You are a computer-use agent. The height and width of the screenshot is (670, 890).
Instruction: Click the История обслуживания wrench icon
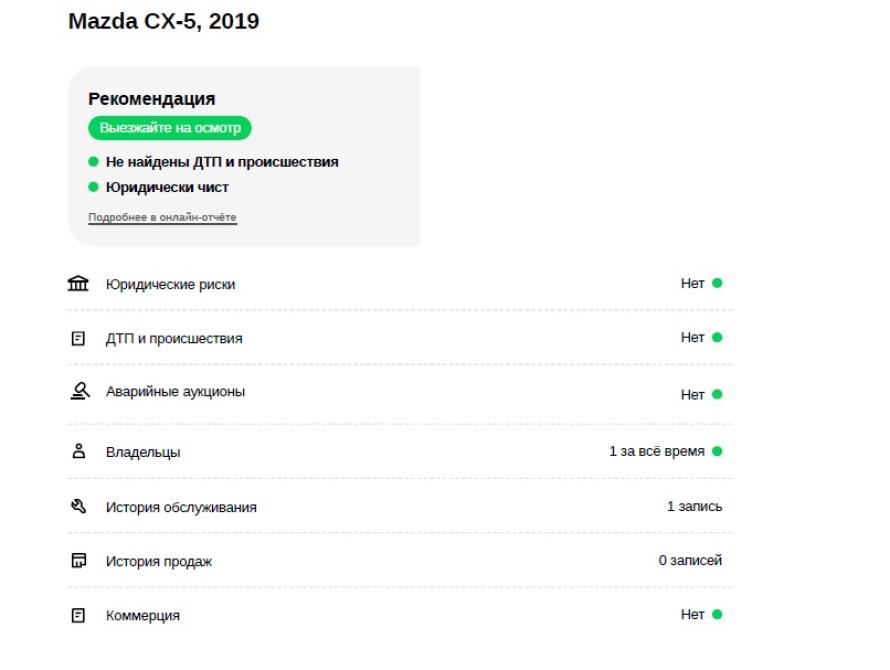tap(78, 506)
